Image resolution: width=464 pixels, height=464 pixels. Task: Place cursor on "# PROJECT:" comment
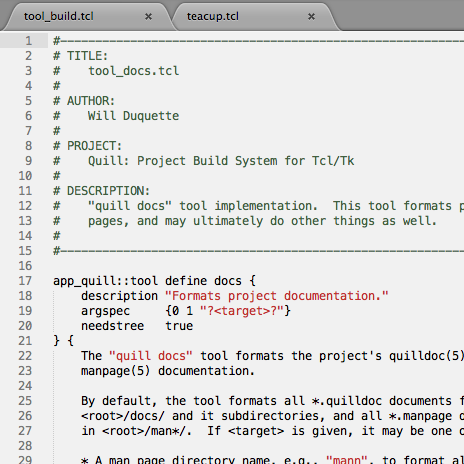[88, 146]
